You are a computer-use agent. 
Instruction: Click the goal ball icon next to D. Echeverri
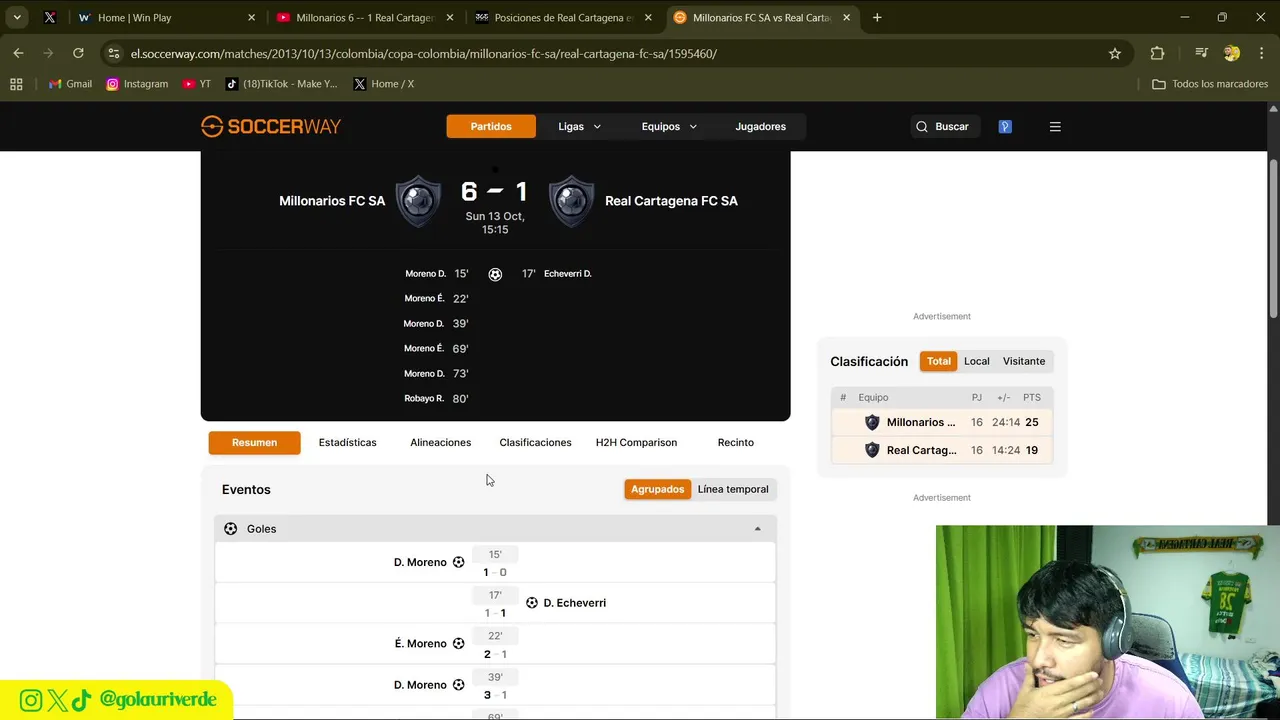point(532,603)
